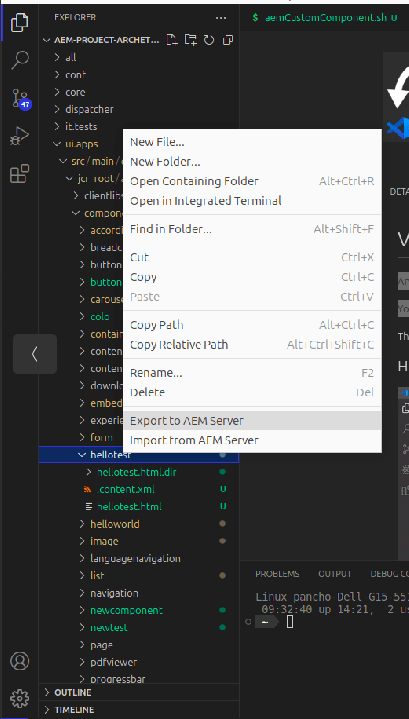Viewport: 409px width, 719px height.
Task: Open the Search view icon
Action: tap(19, 60)
